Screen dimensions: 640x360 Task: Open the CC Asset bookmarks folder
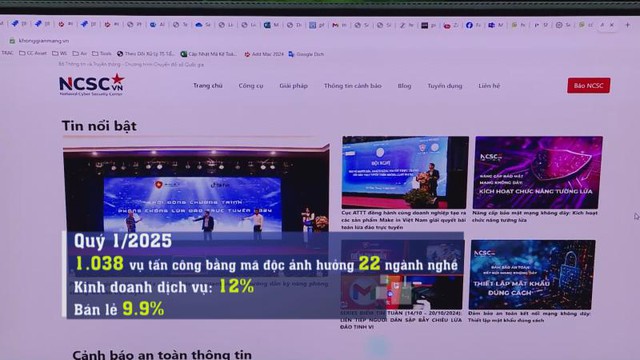33,53
